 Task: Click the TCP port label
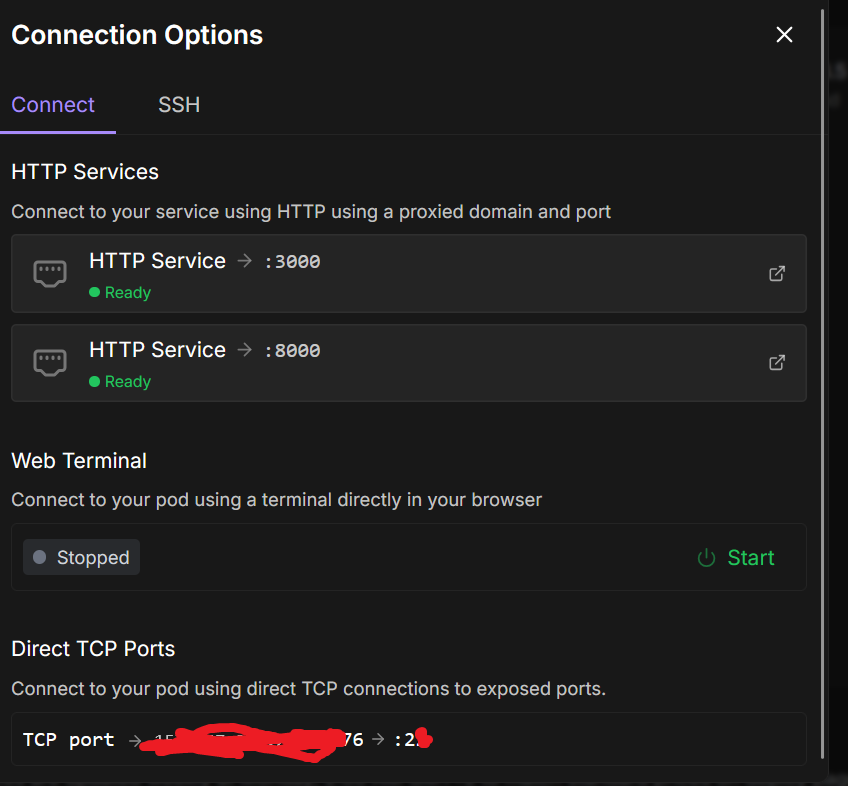(68, 741)
